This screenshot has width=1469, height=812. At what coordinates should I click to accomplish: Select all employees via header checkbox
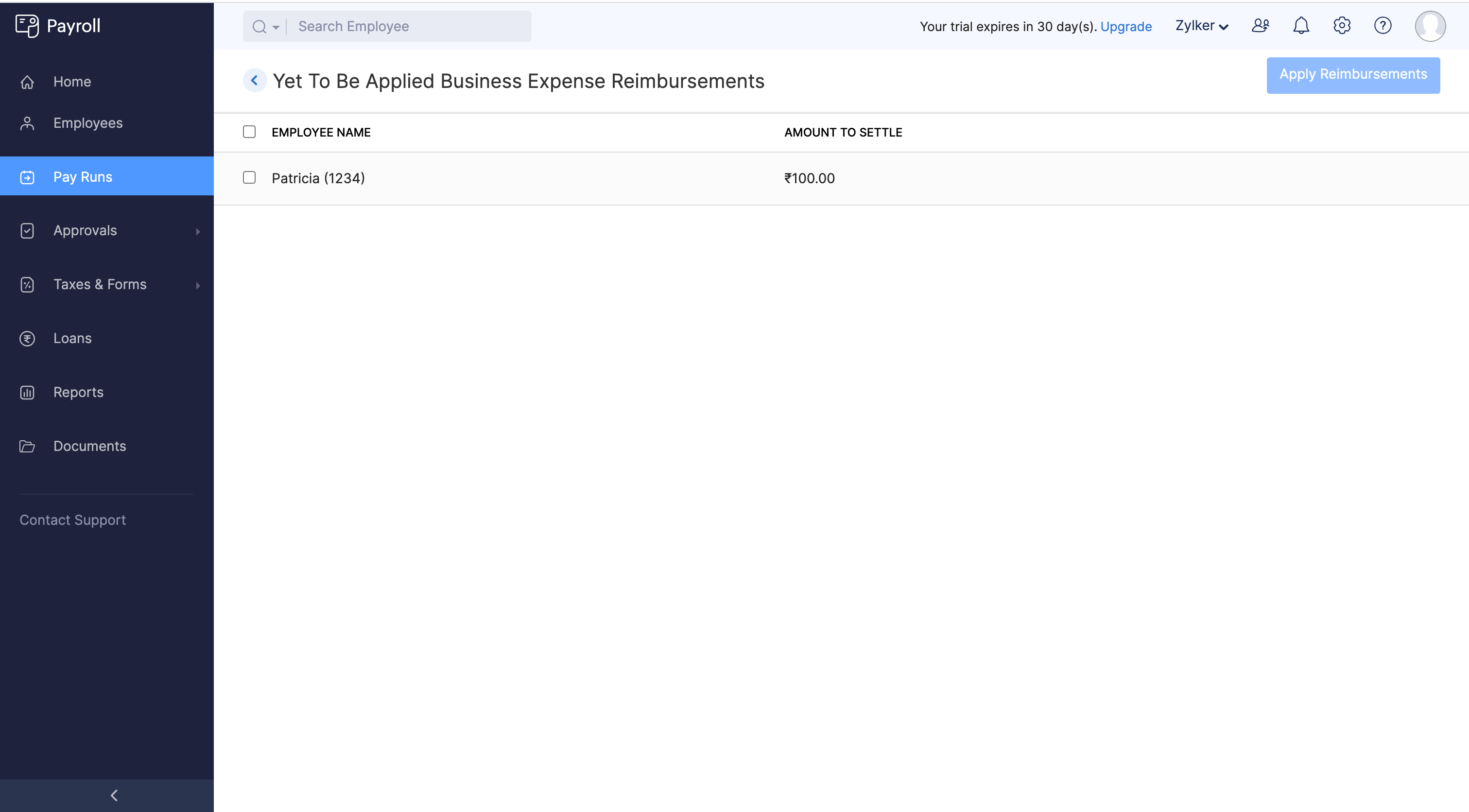pyautogui.click(x=249, y=132)
